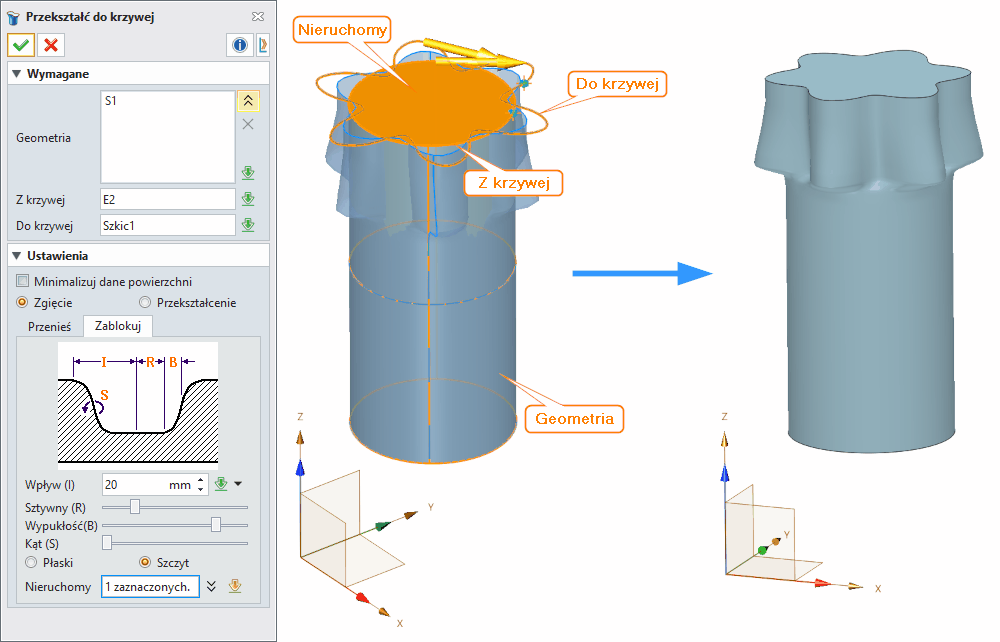Click the pick arrow beside Z krzywej
This screenshot has width=1000, height=642.
pyautogui.click(x=248, y=199)
